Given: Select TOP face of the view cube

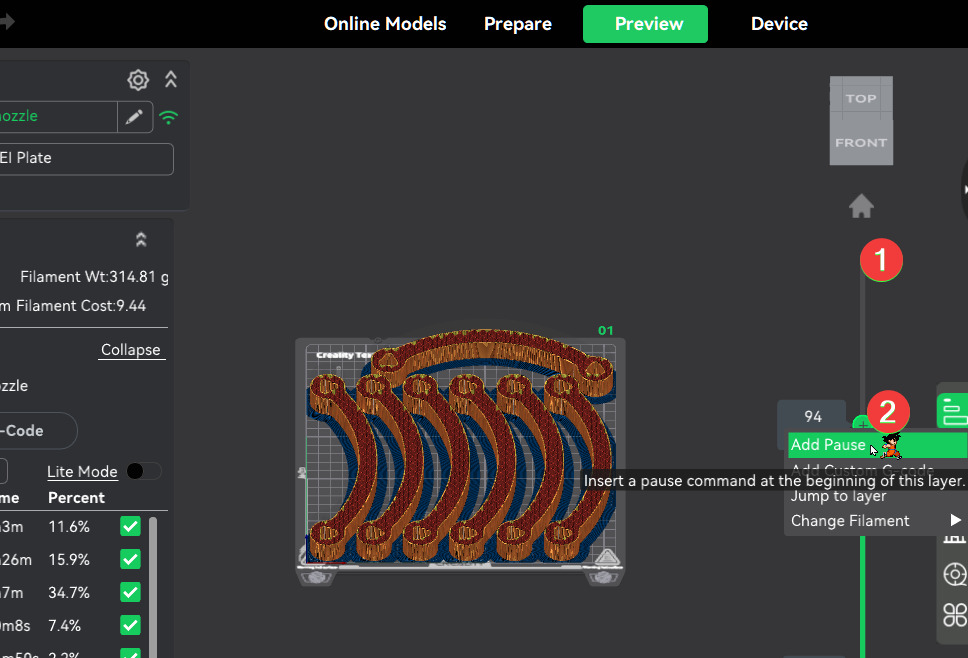Looking at the screenshot, I should coord(860,98).
